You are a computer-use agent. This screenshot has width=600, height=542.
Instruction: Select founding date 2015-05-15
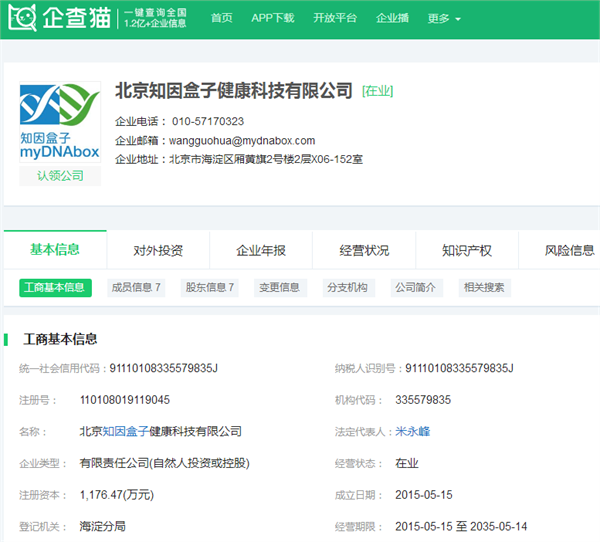[424, 495]
